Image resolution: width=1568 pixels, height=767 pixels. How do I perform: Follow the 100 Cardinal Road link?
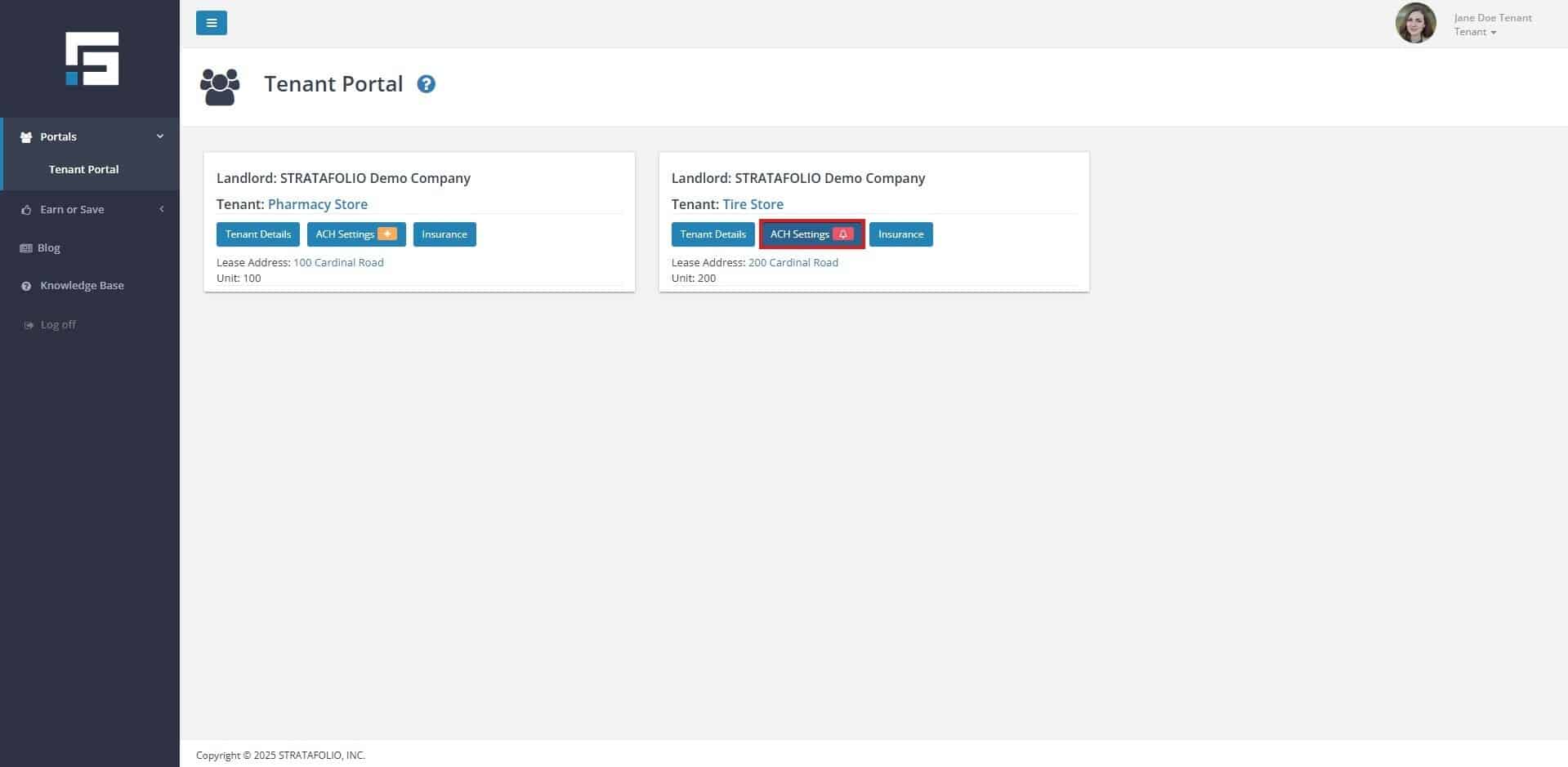click(x=338, y=262)
